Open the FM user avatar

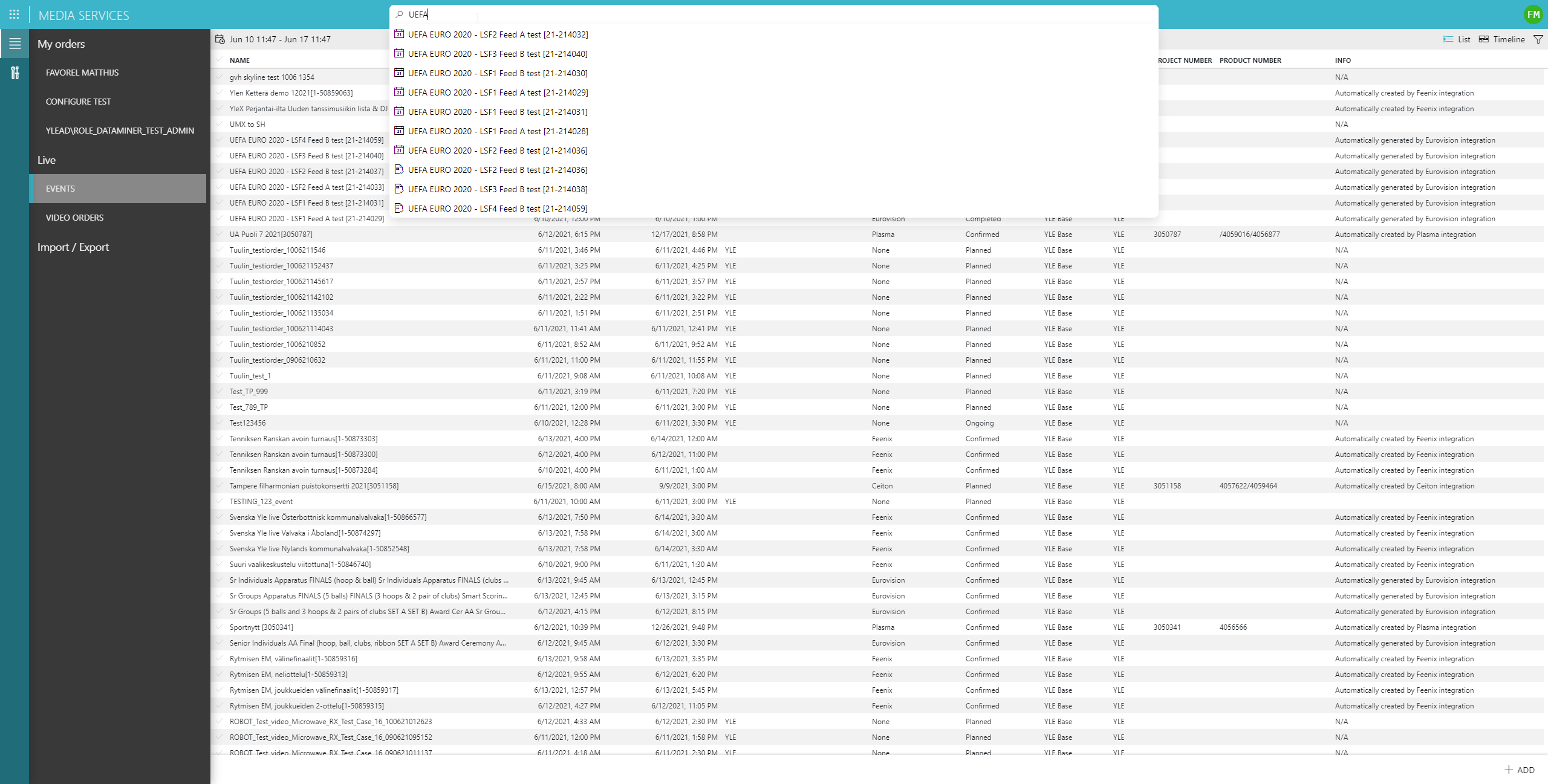(1533, 15)
